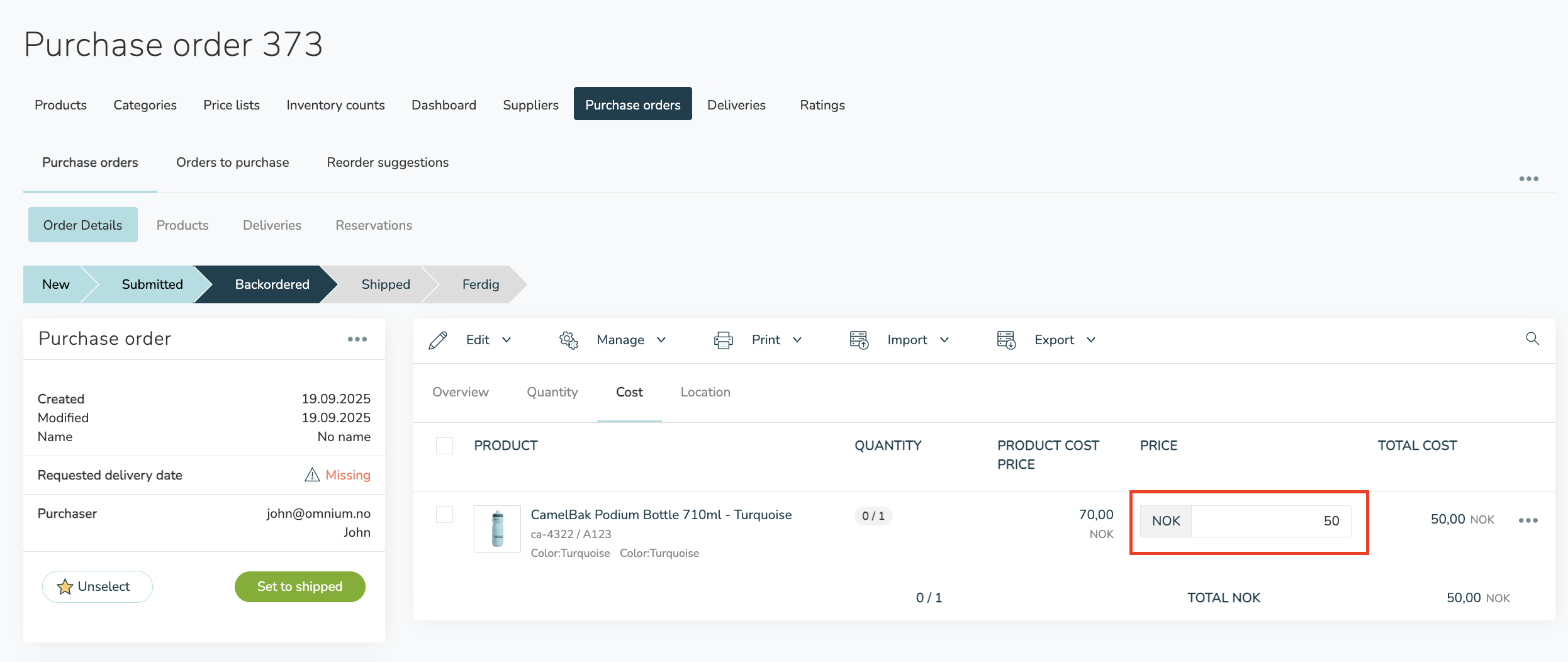The width and height of the screenshot is (1568, 662).
Task: Tick the CamelBak Podium Bottle row checkbox
Action: click(444, 515)
